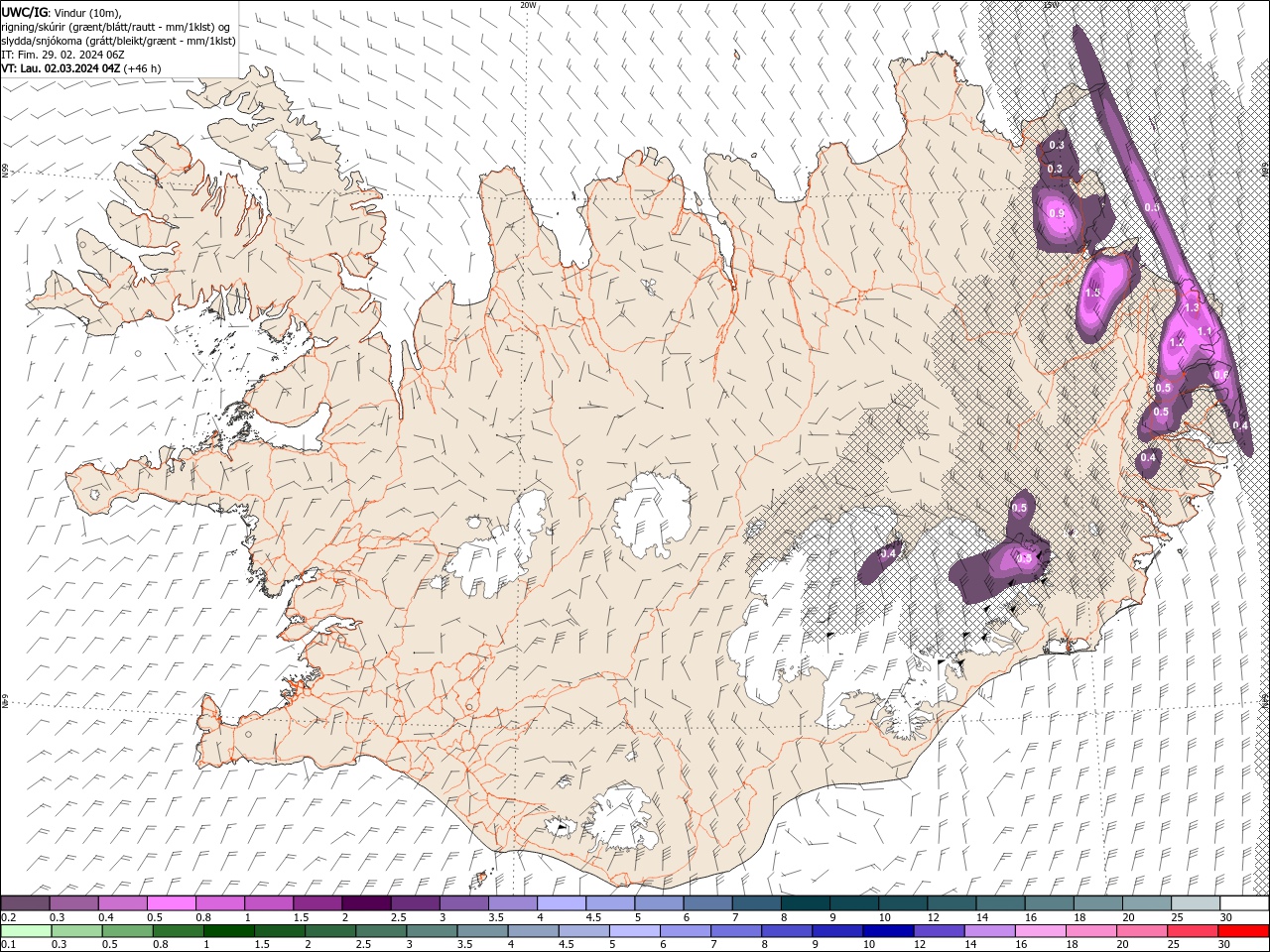
Task: Select the 3.5 swatch in upper legend row
Action: [x=513, y=902]
